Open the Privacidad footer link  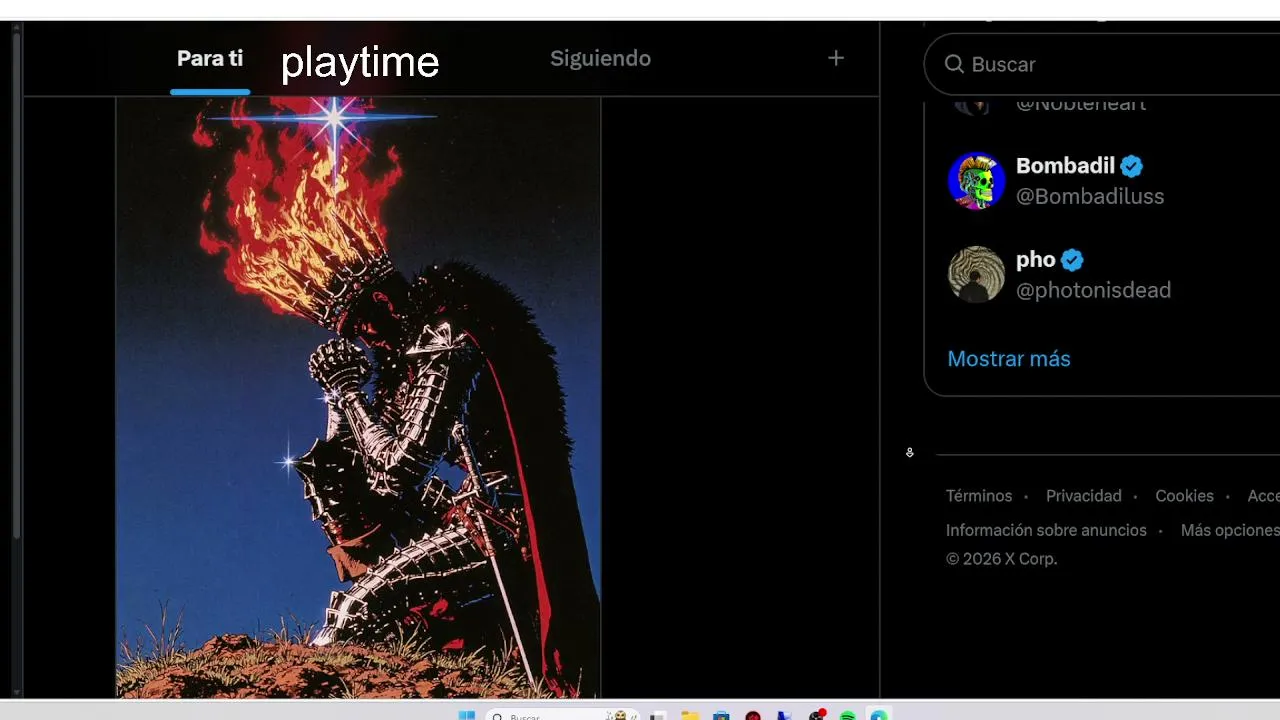point(1084,496)
